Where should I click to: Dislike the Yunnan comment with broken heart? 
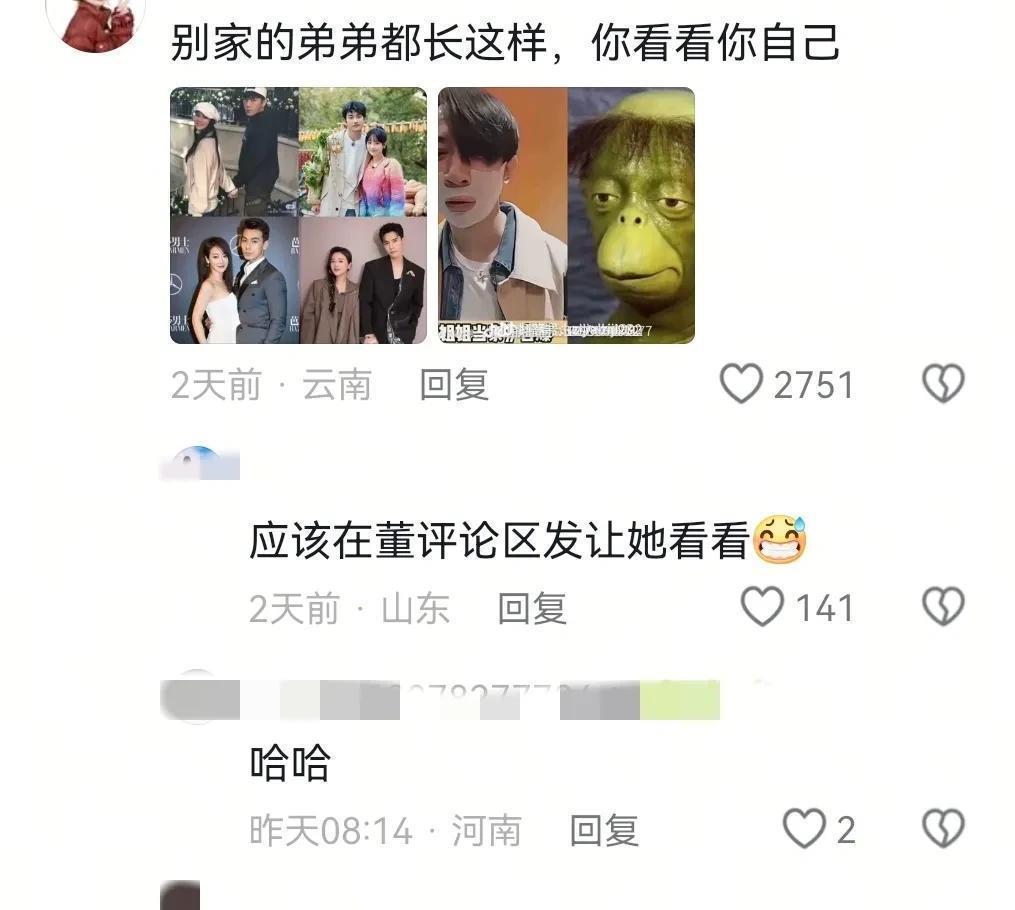[x=942, y=383]
